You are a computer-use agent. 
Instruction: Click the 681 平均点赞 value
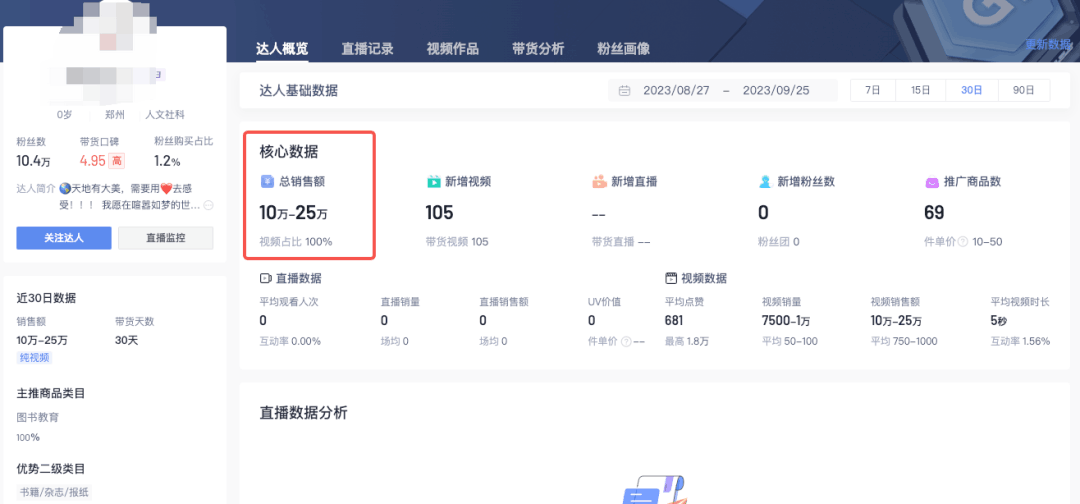tap(674, 320)
